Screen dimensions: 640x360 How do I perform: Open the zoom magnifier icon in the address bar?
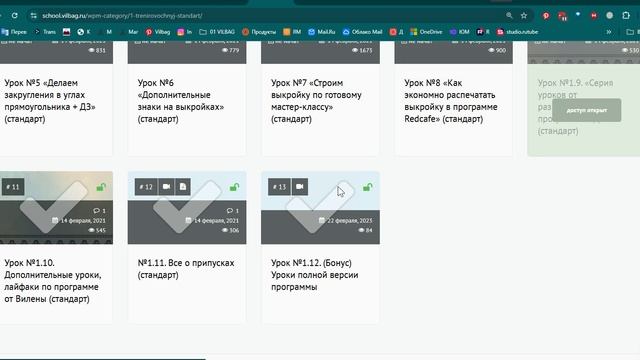509,16
